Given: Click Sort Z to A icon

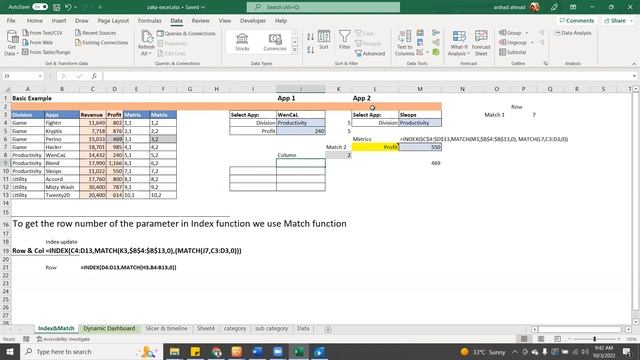Looking at the screenshot, I should click(x=310, y=50).
